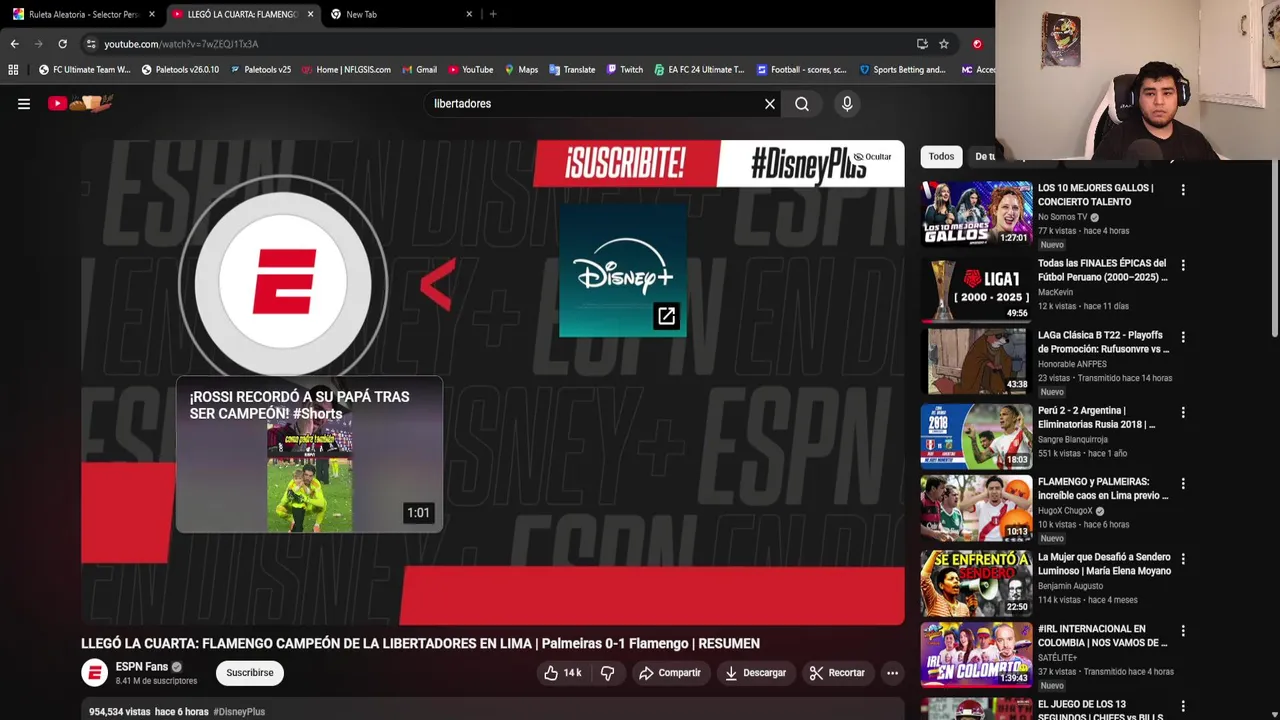Click the ESPN Fans channel avatar
This screenshot has height=720, width=1280.
pos(94,673)
